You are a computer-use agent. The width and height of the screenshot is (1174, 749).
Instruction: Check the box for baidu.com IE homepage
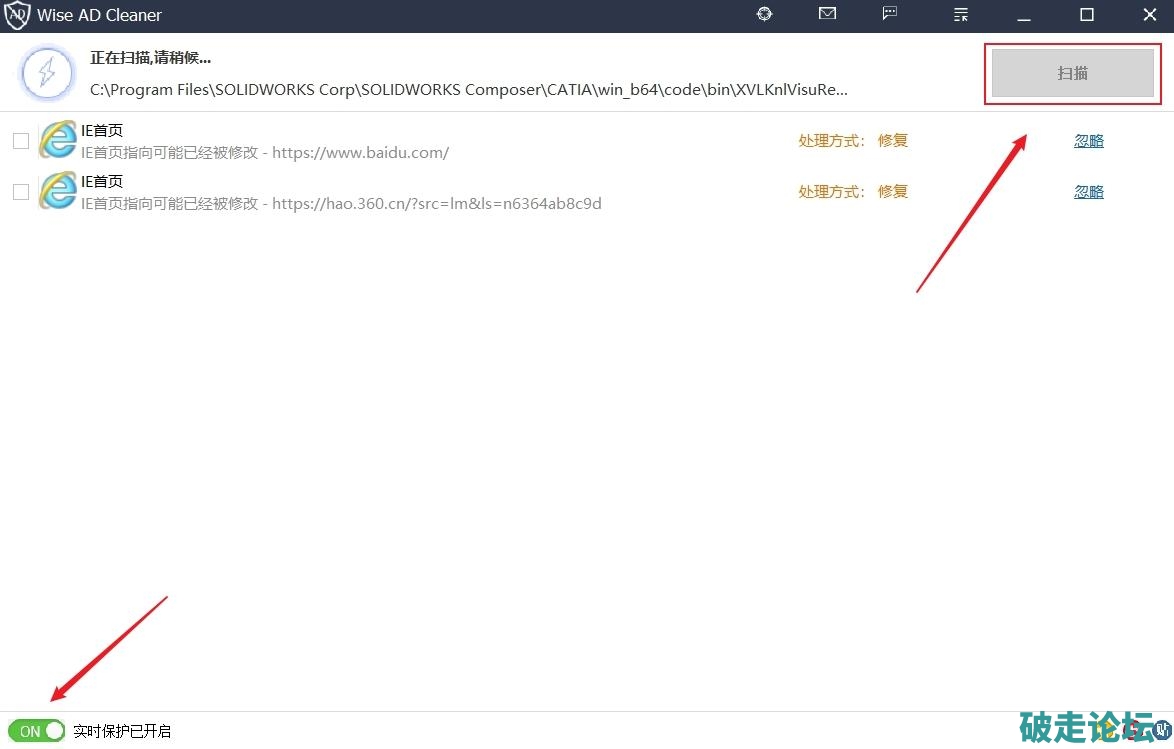(x=21, y=141)
